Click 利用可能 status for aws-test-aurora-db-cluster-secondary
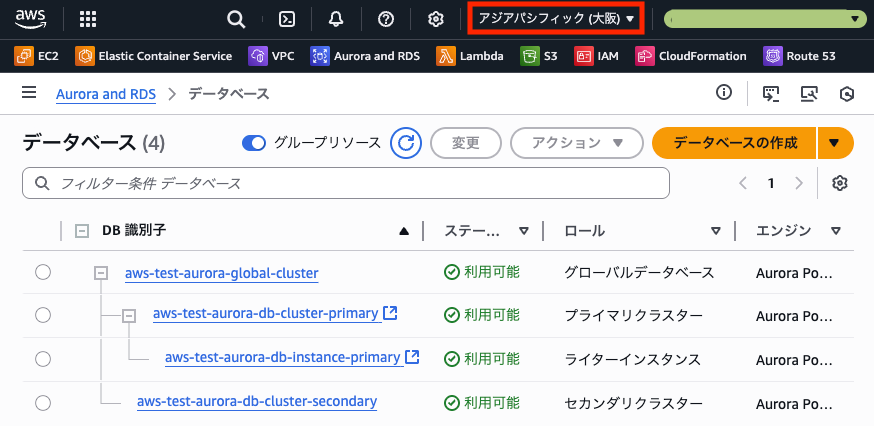The image size is (874, 426). coord(482,403)
